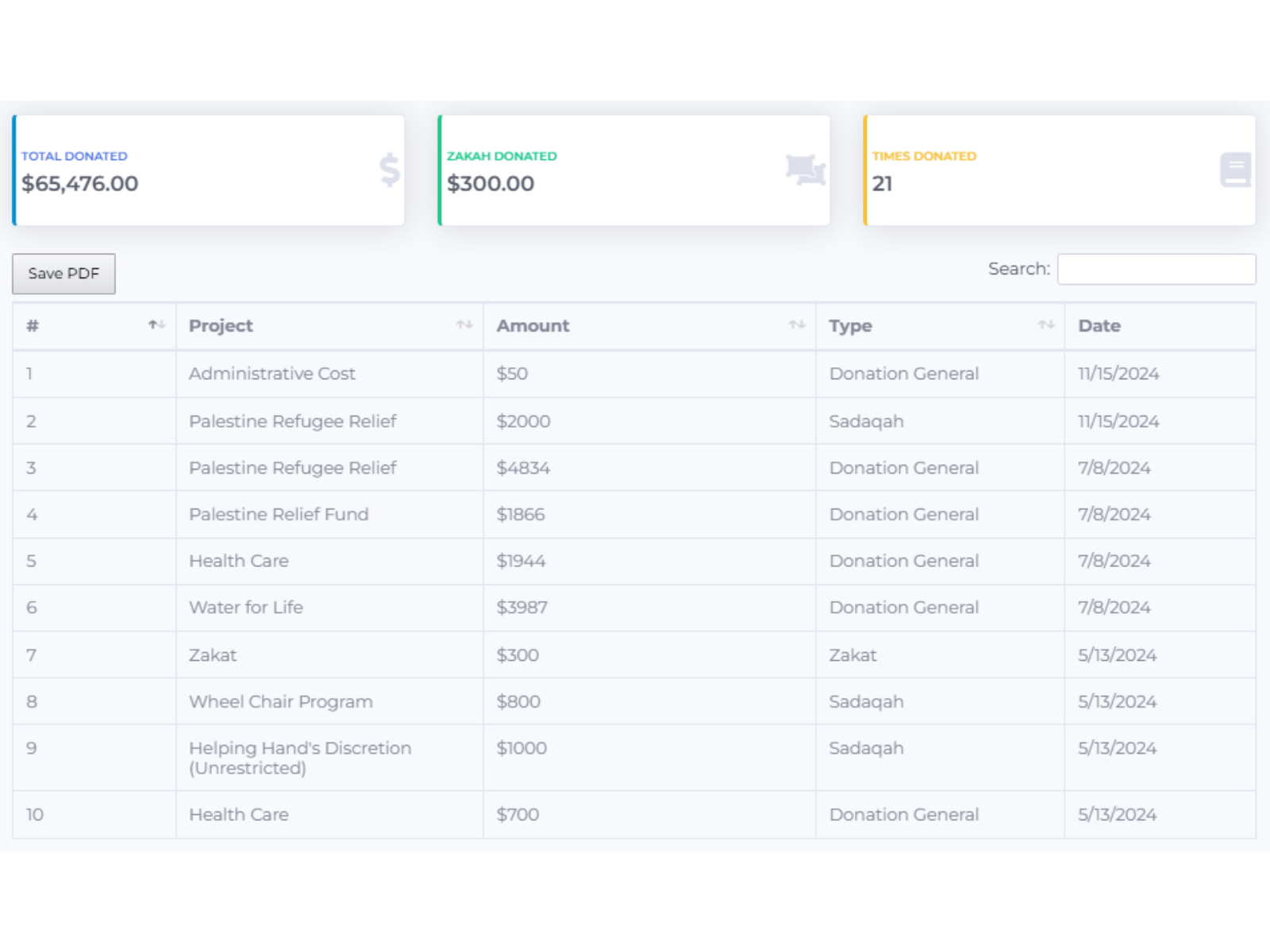The image size is (1270, 952).
Task: Click the Project column header
Action: [x=329, y=326]
